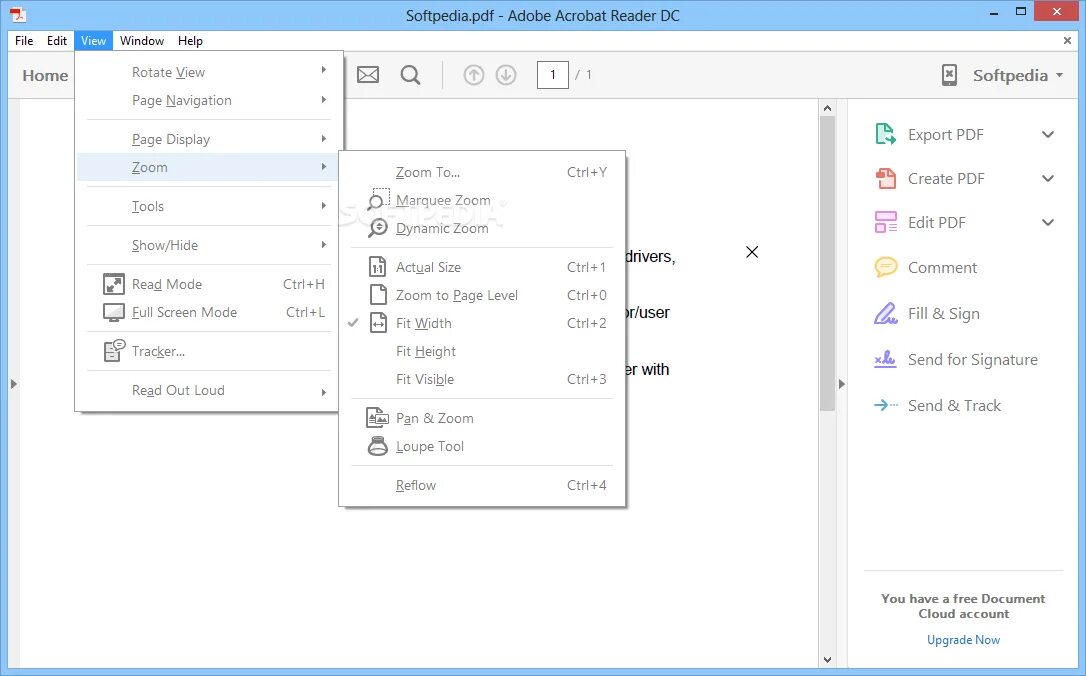This screenshot has width=1086, height=676.
Task: Collapse the right tools pane arrow
Action: (x=842, y=384)
